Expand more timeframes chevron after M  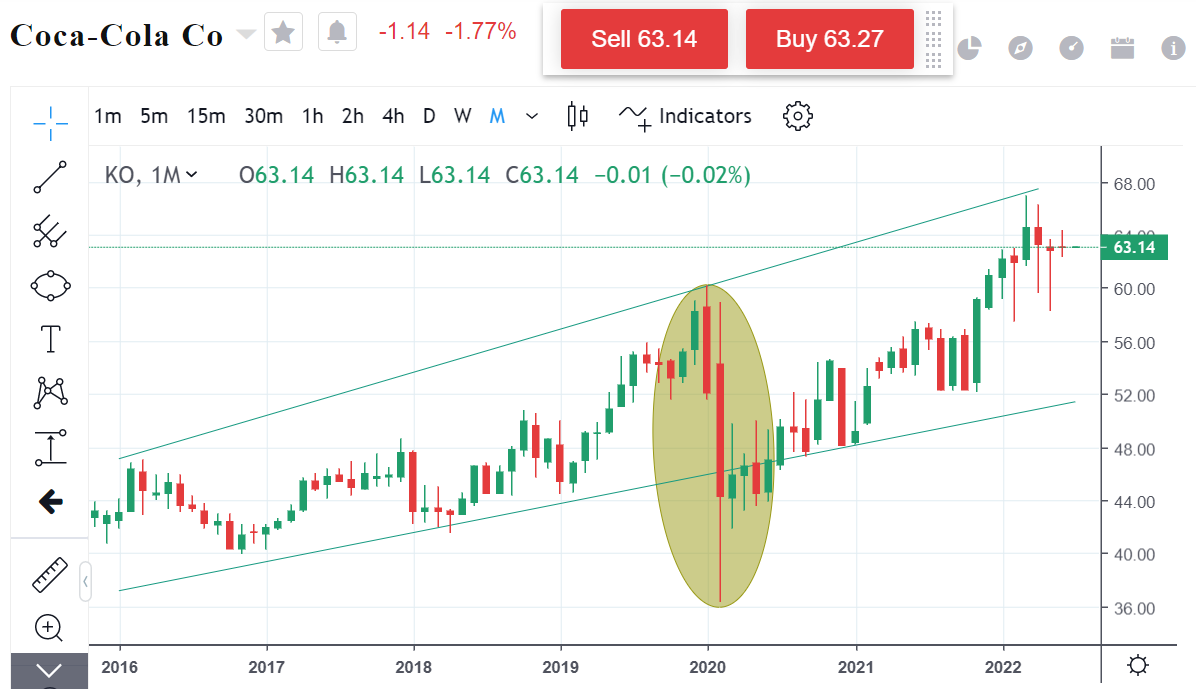point(532,116)
